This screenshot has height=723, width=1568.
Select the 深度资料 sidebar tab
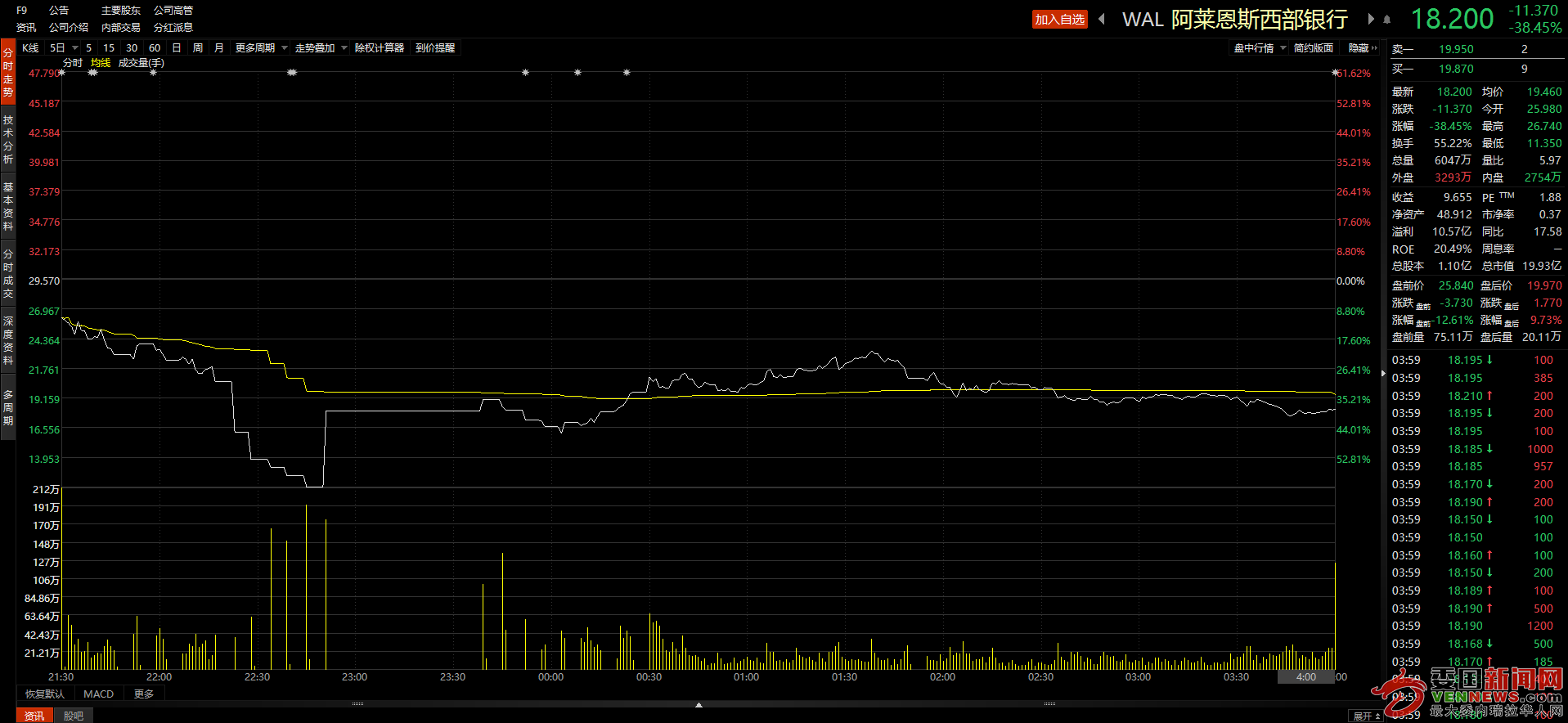click(x=8, y=340)
